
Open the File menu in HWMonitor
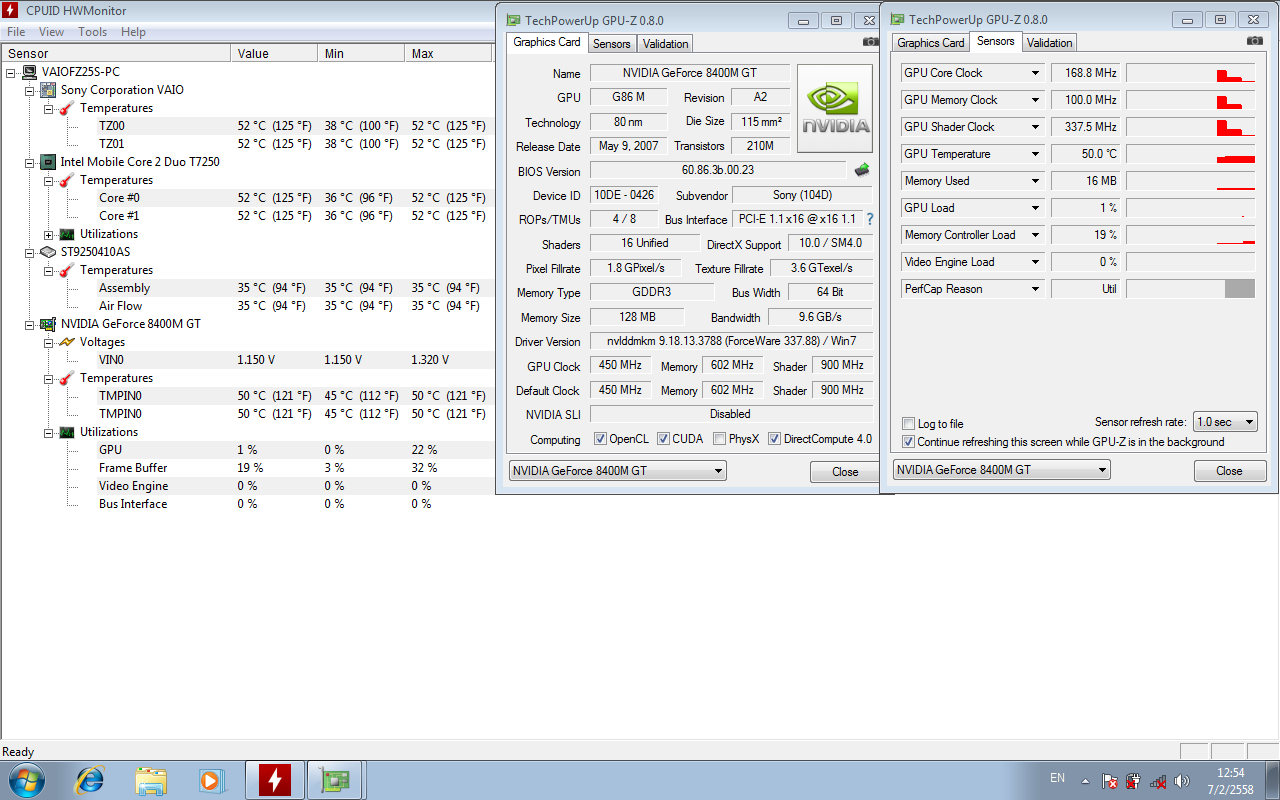point(16,32)
